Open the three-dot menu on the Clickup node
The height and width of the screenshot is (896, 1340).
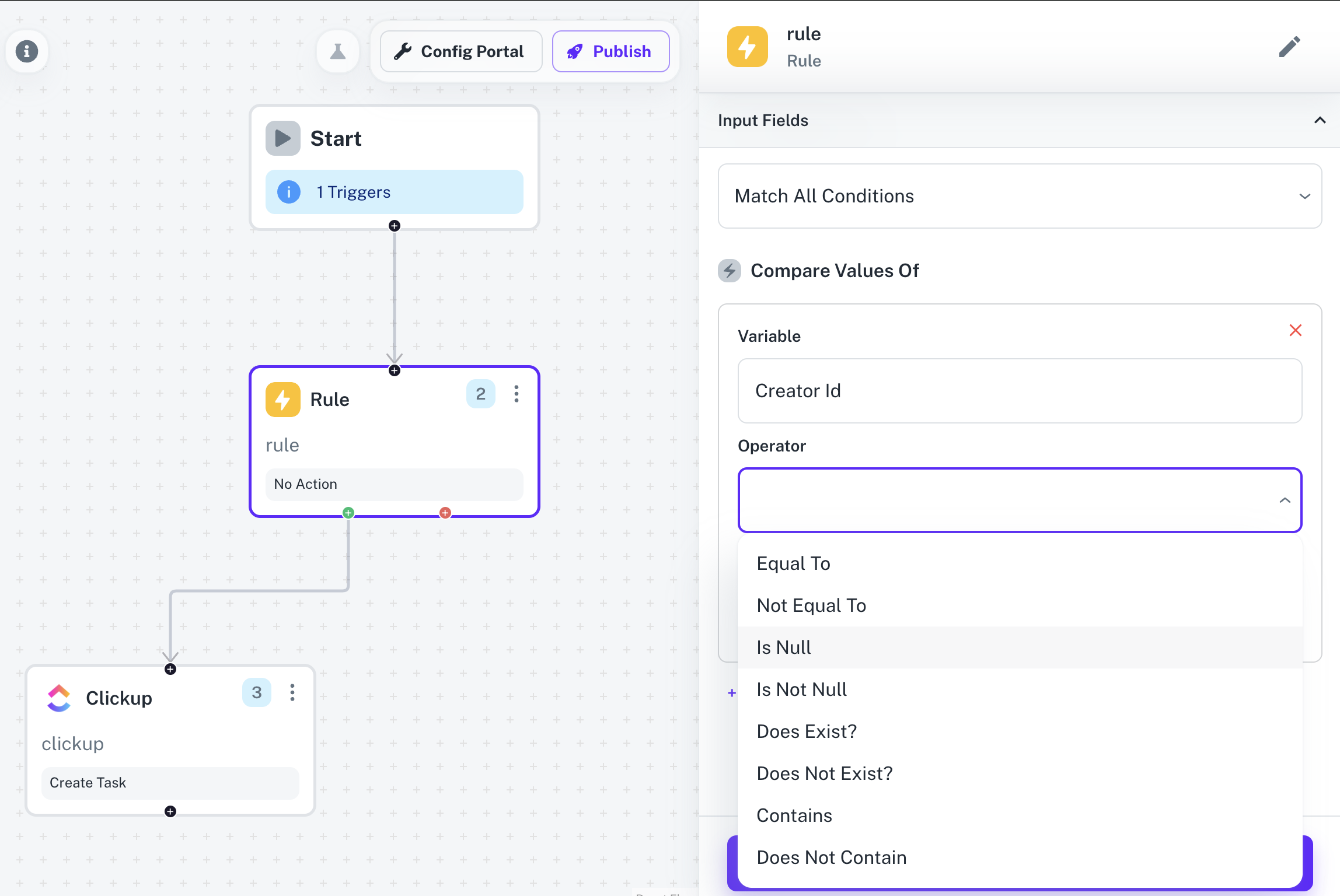coord(292,692)
